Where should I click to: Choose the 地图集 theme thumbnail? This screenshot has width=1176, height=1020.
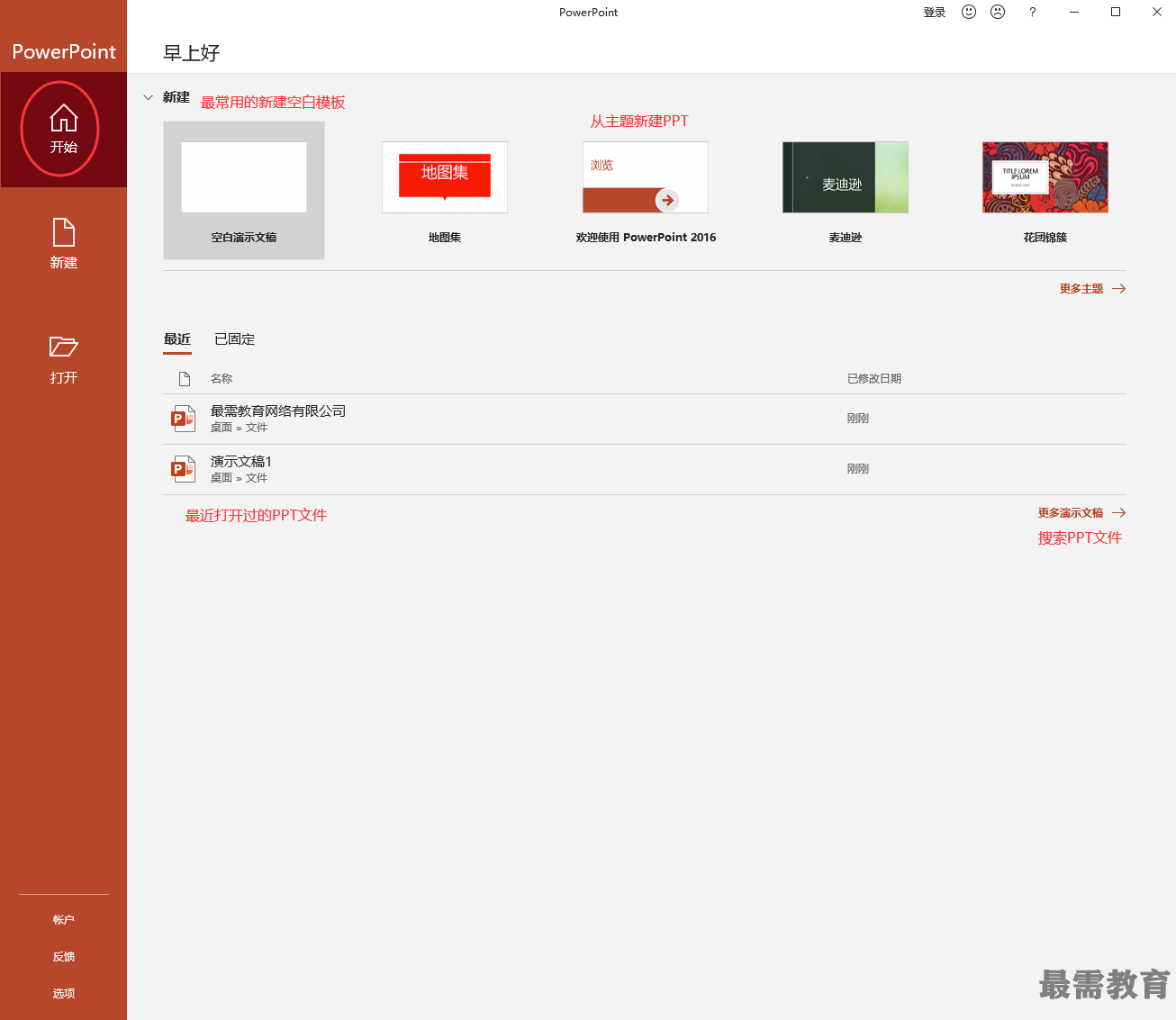(x=445, y=177)
